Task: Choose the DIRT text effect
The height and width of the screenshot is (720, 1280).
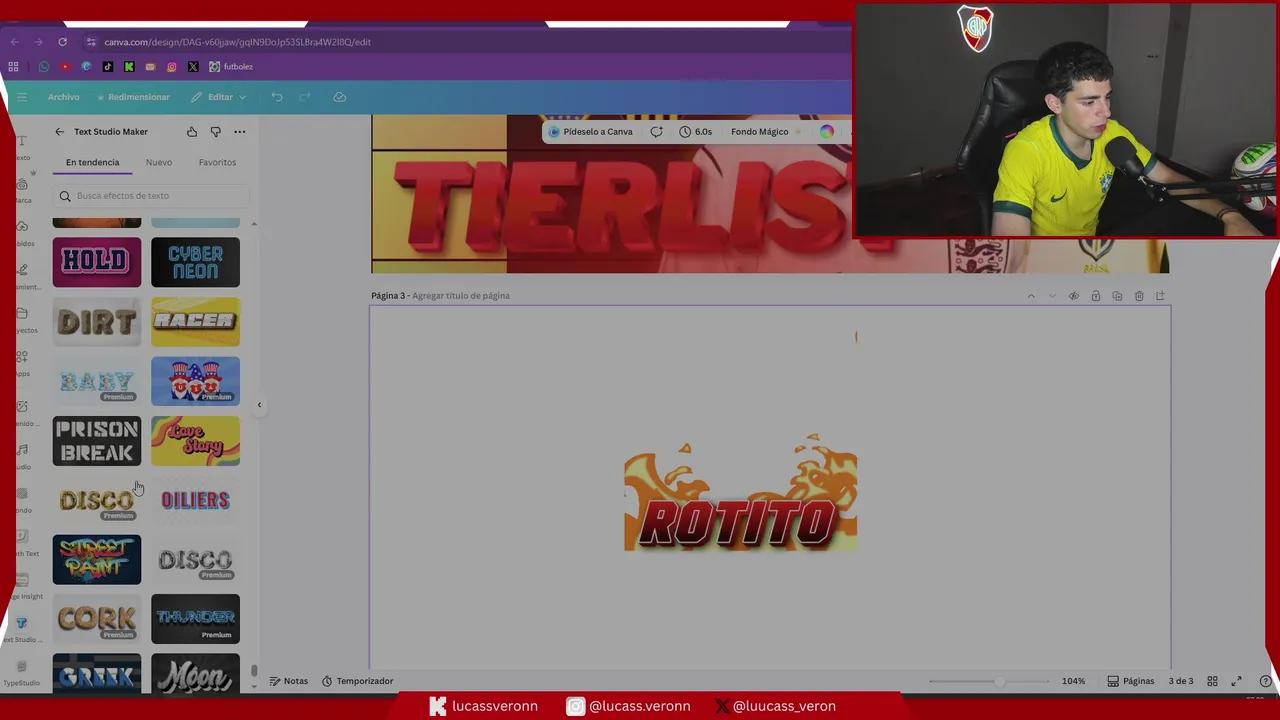Action: click(x=97, y=322)
